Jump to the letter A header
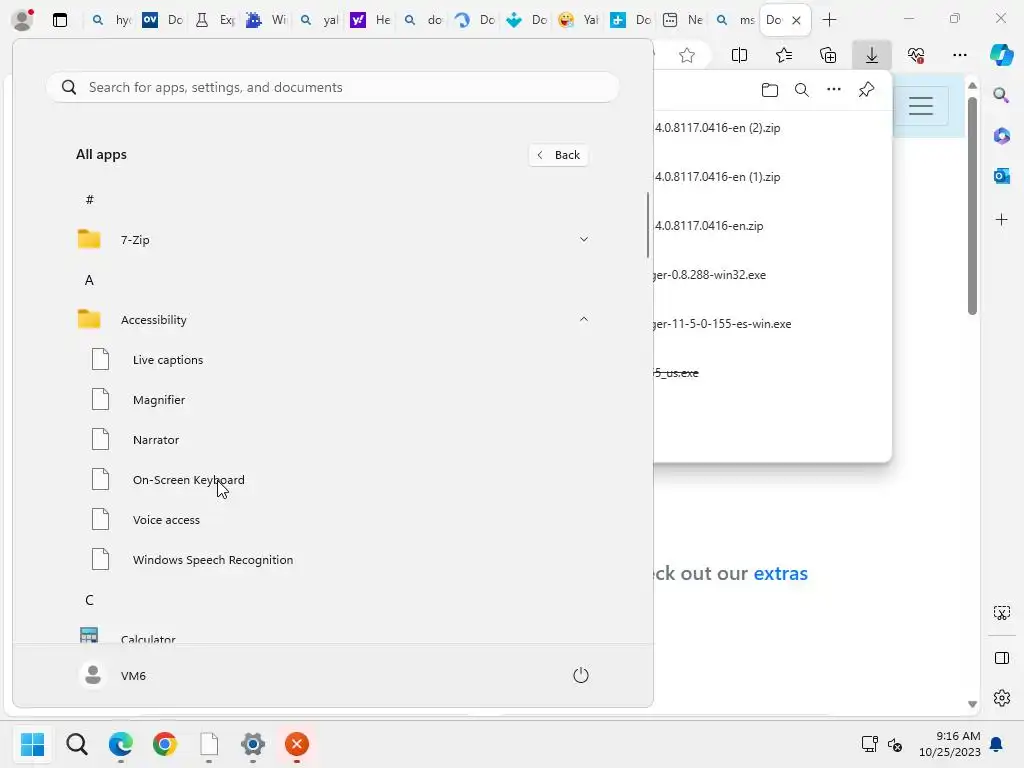 coord(89,280)
